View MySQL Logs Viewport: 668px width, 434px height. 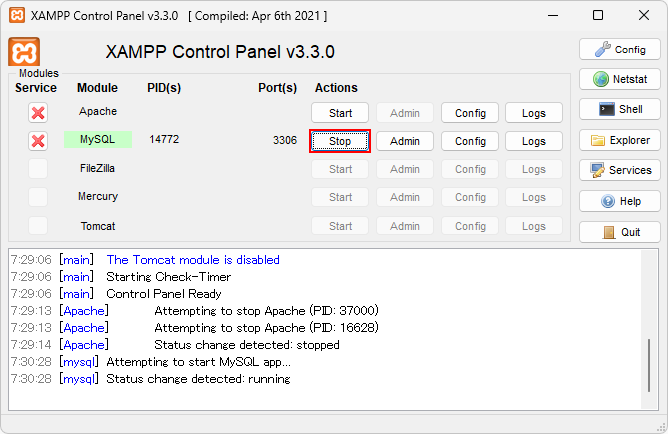[534, 141]
